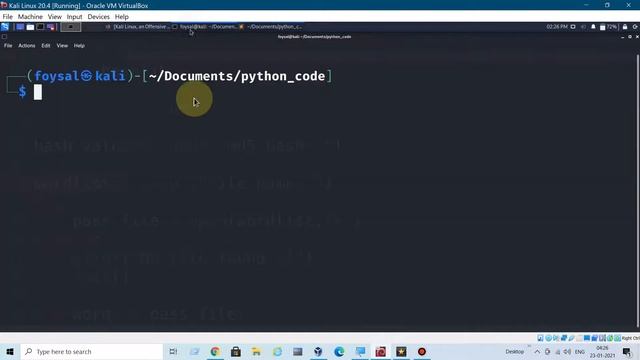Open notifications bell in Kali panel
The height and width of the screenshot is (360, 640).
593,27
